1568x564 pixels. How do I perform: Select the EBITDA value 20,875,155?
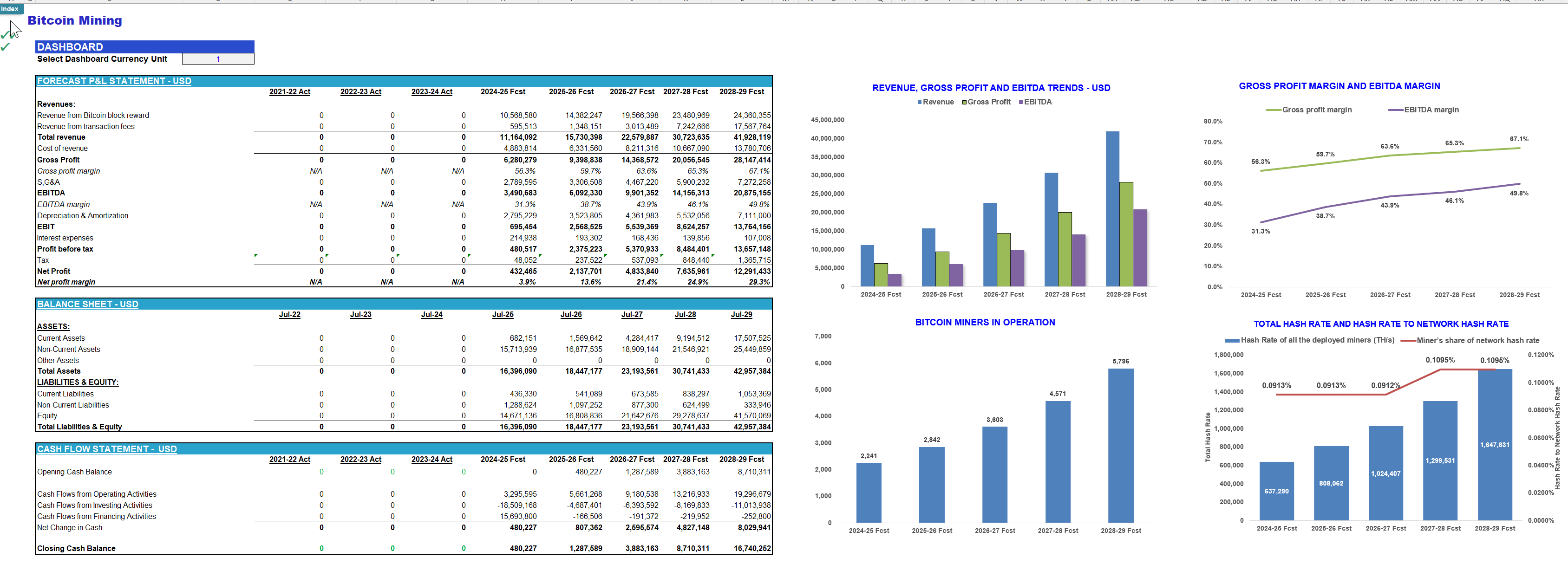752,193
